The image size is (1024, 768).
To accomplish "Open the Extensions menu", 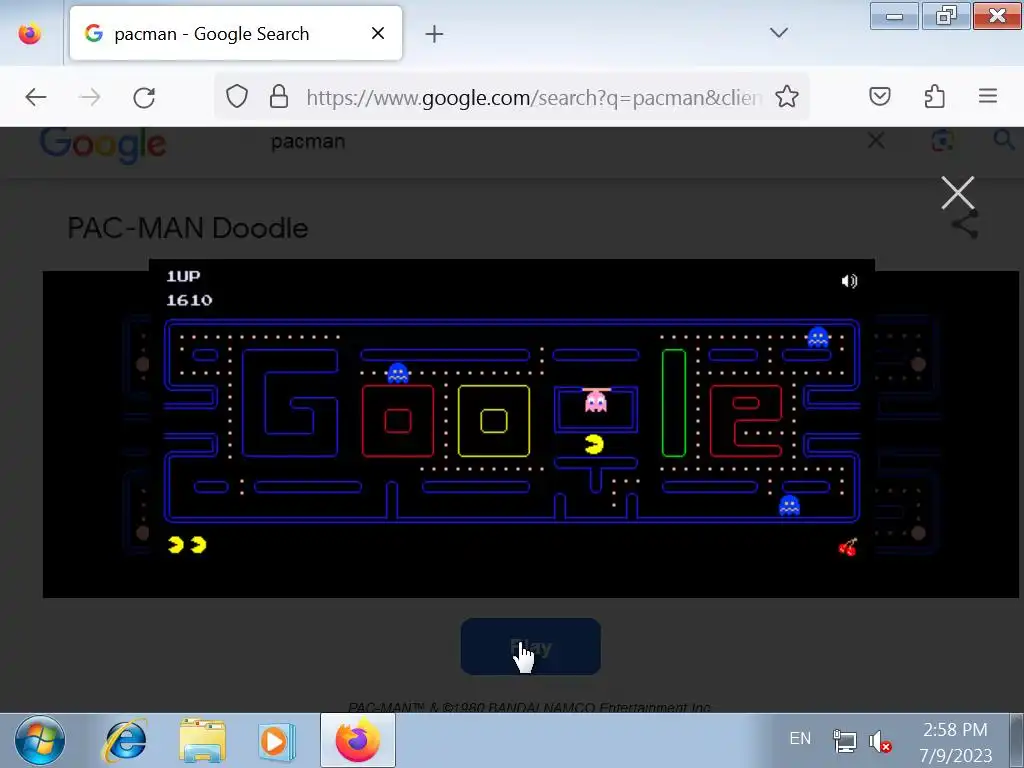I will [934, 97].
